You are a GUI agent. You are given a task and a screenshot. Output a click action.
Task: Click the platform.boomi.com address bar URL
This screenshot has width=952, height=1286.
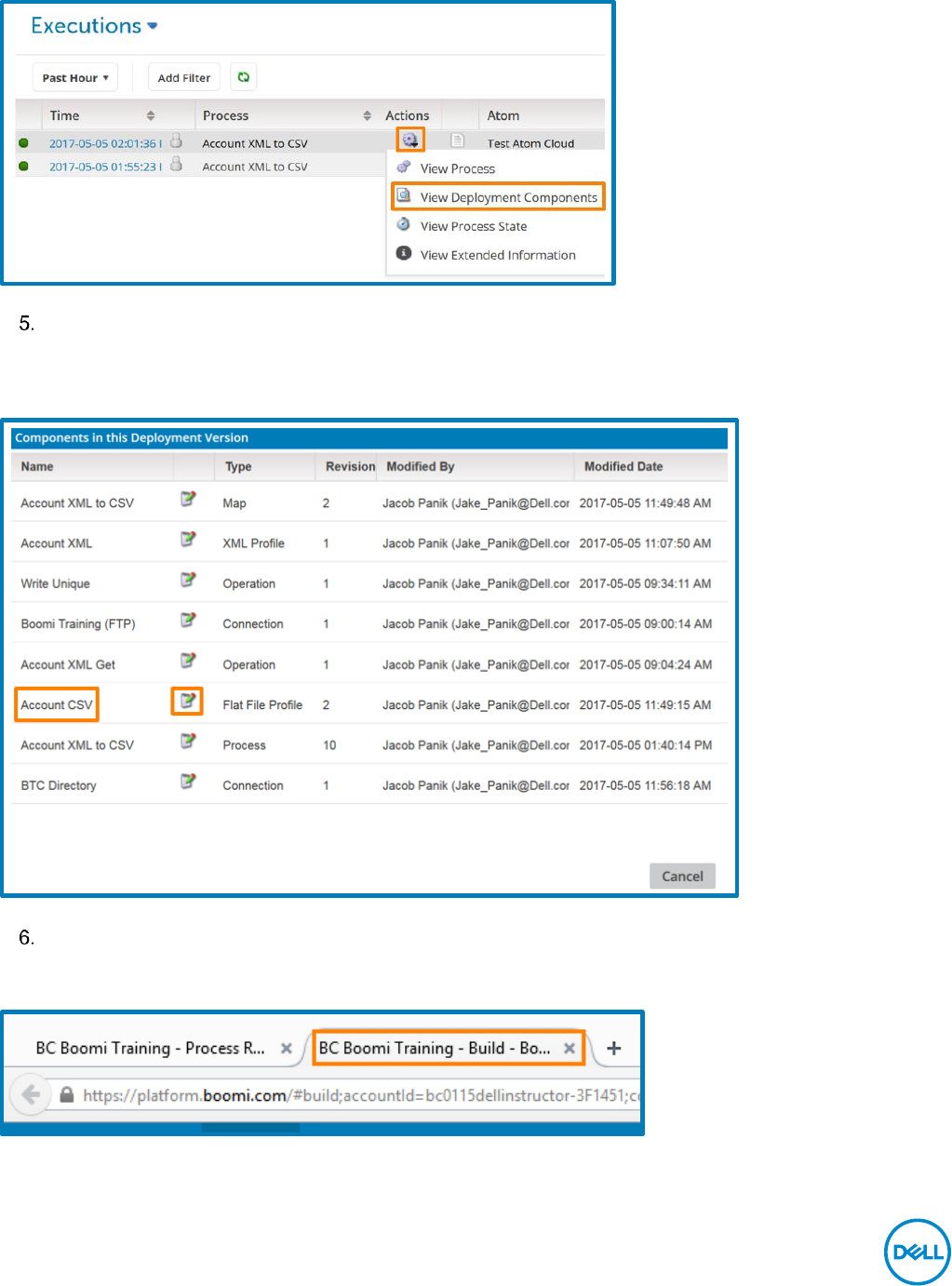pyautogui.click(x=361, y=1095)
